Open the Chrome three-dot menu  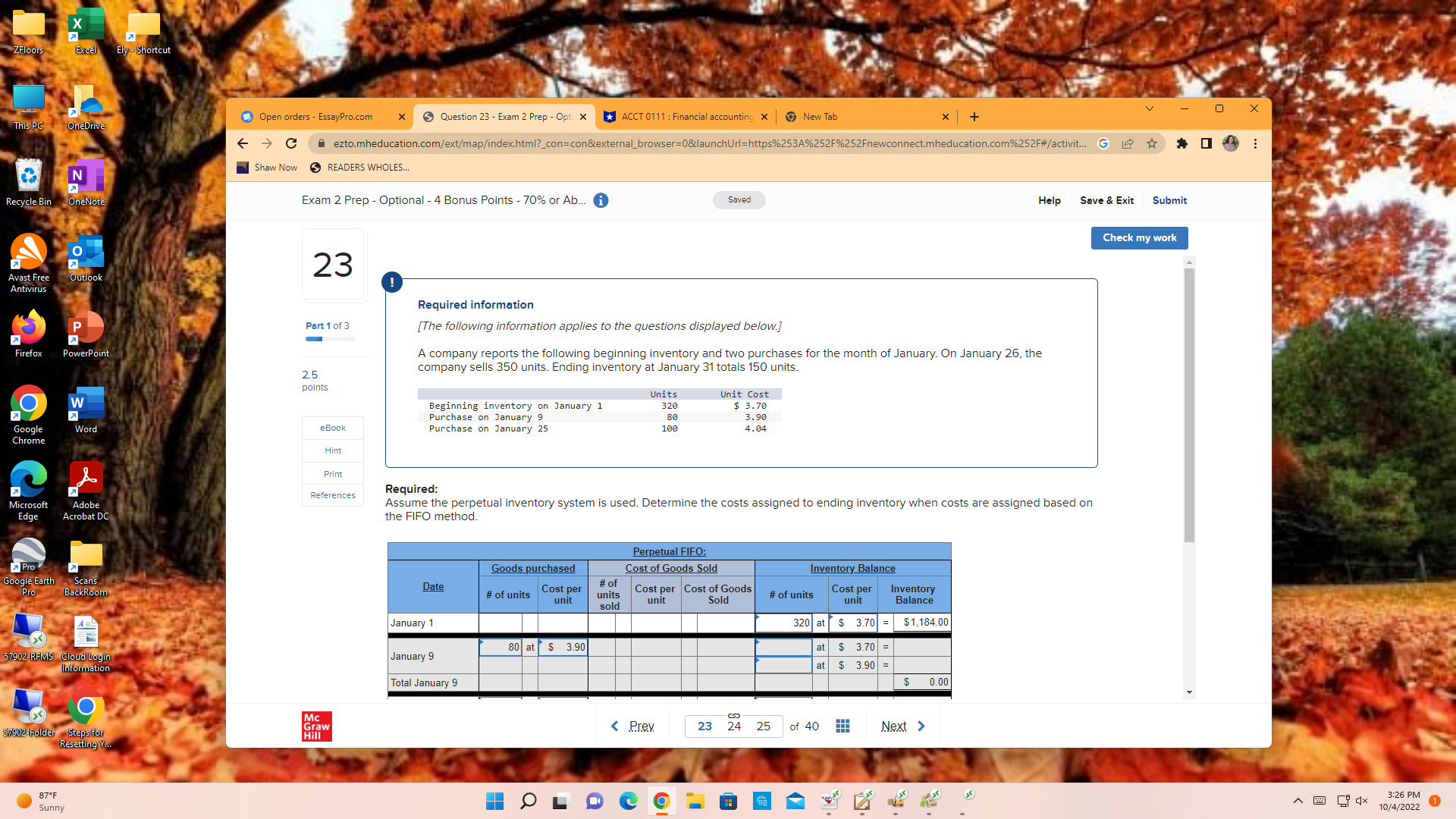[x=1255, y=143]
